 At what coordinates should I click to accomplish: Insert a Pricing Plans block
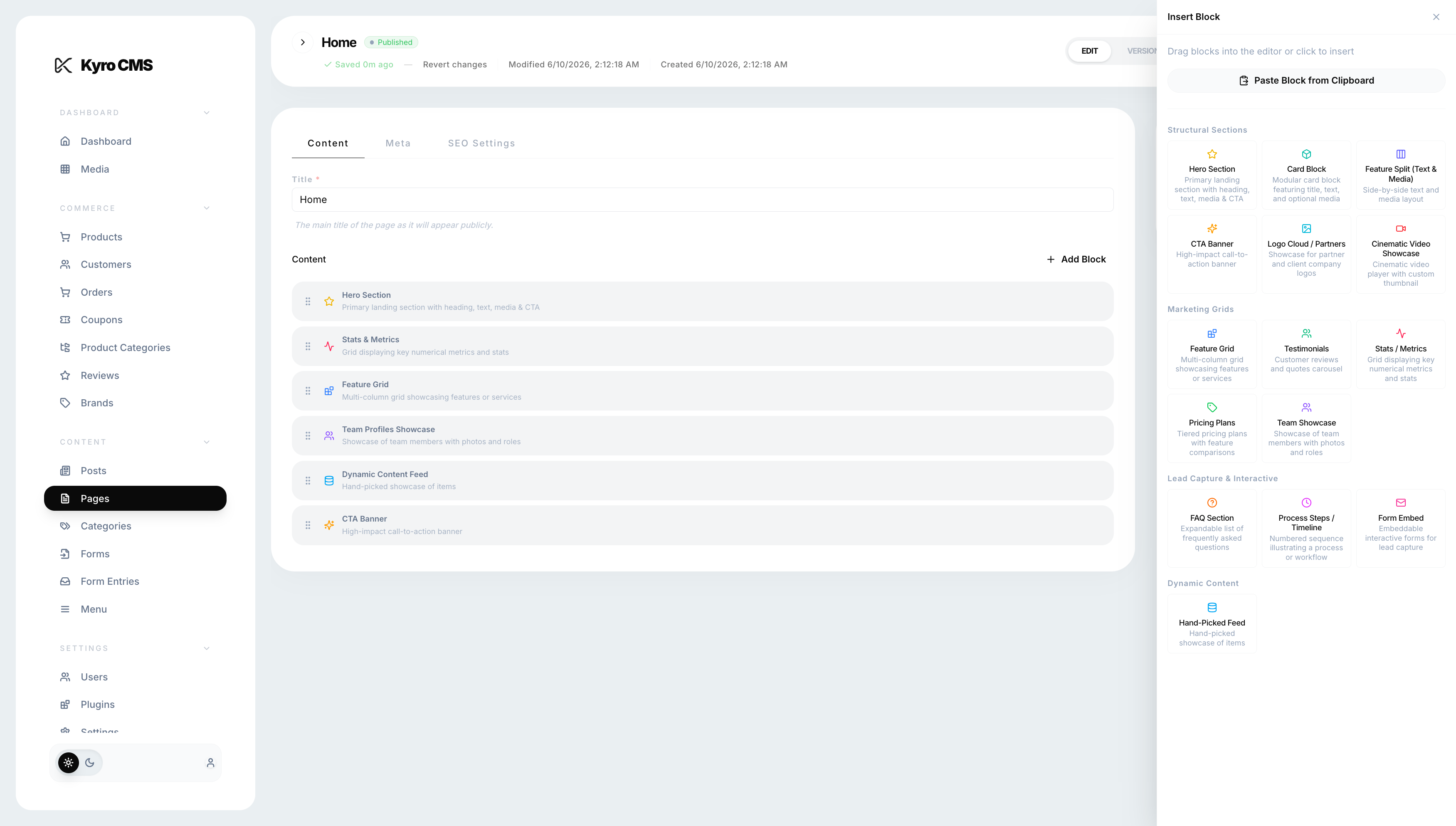(1212, 429)
